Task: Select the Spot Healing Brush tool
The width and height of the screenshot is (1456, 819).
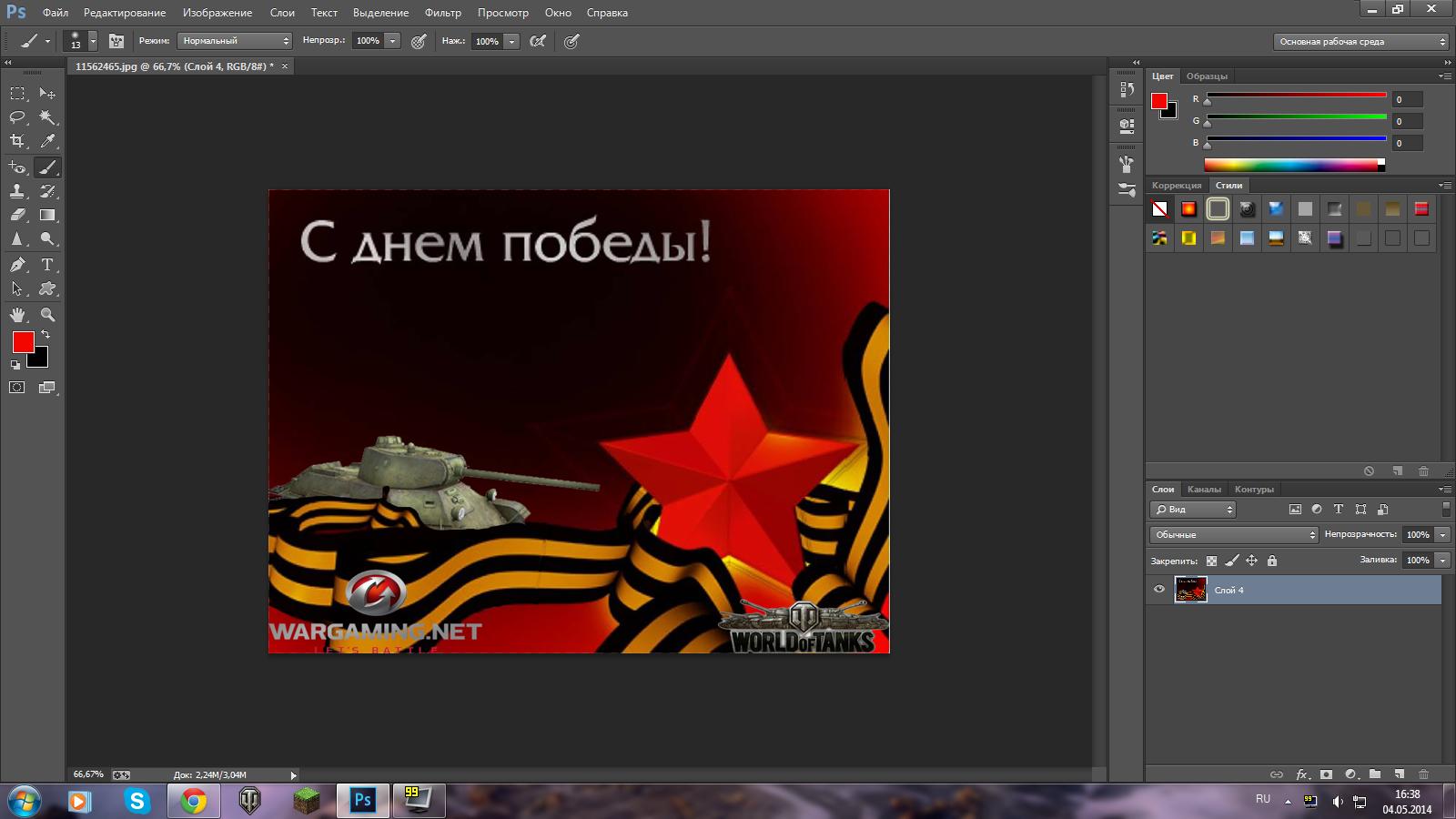Action: [x=17, y=167]
